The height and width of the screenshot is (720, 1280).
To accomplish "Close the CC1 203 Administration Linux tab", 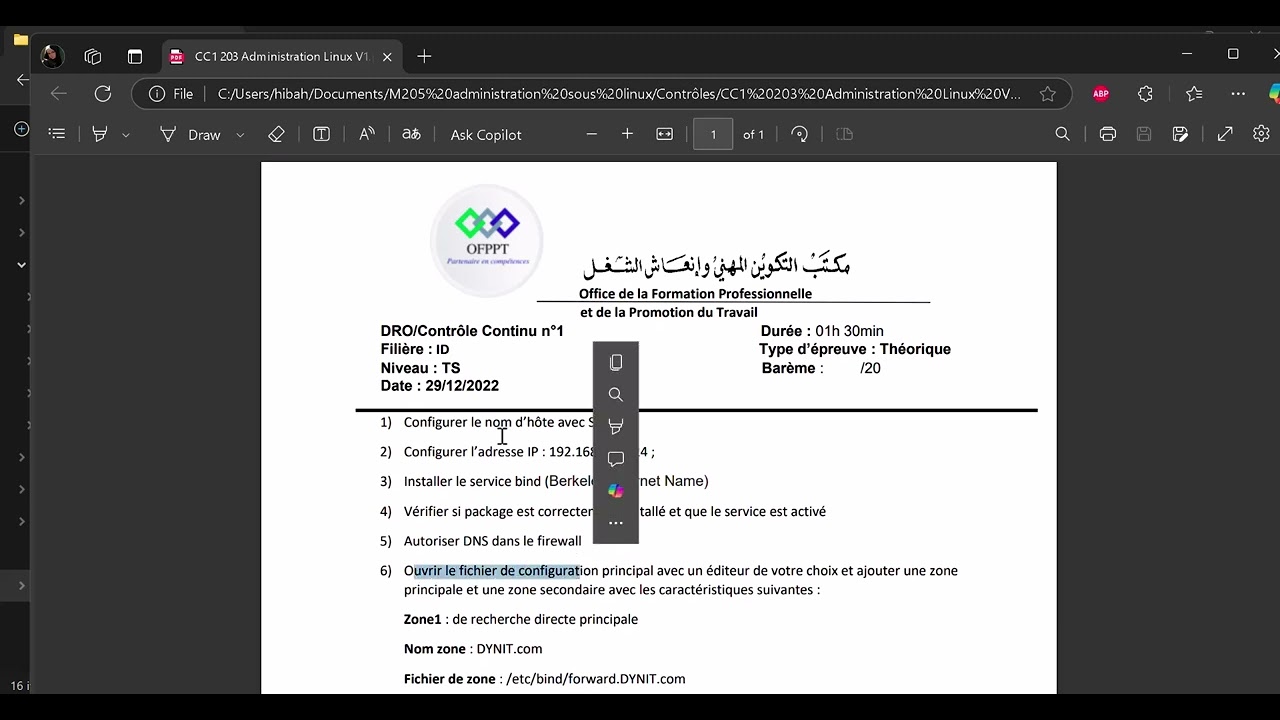I will (x=387, y=57).
